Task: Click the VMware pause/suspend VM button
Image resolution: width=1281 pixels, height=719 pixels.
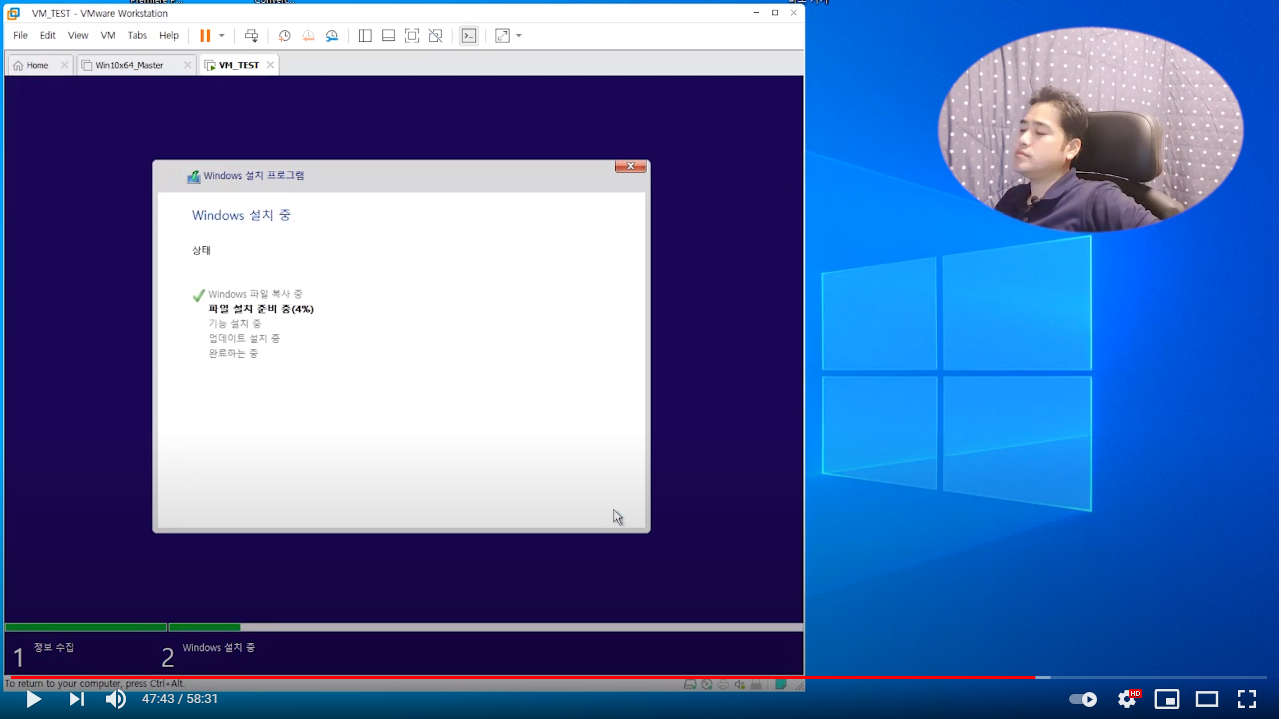Action: (204, 36)
